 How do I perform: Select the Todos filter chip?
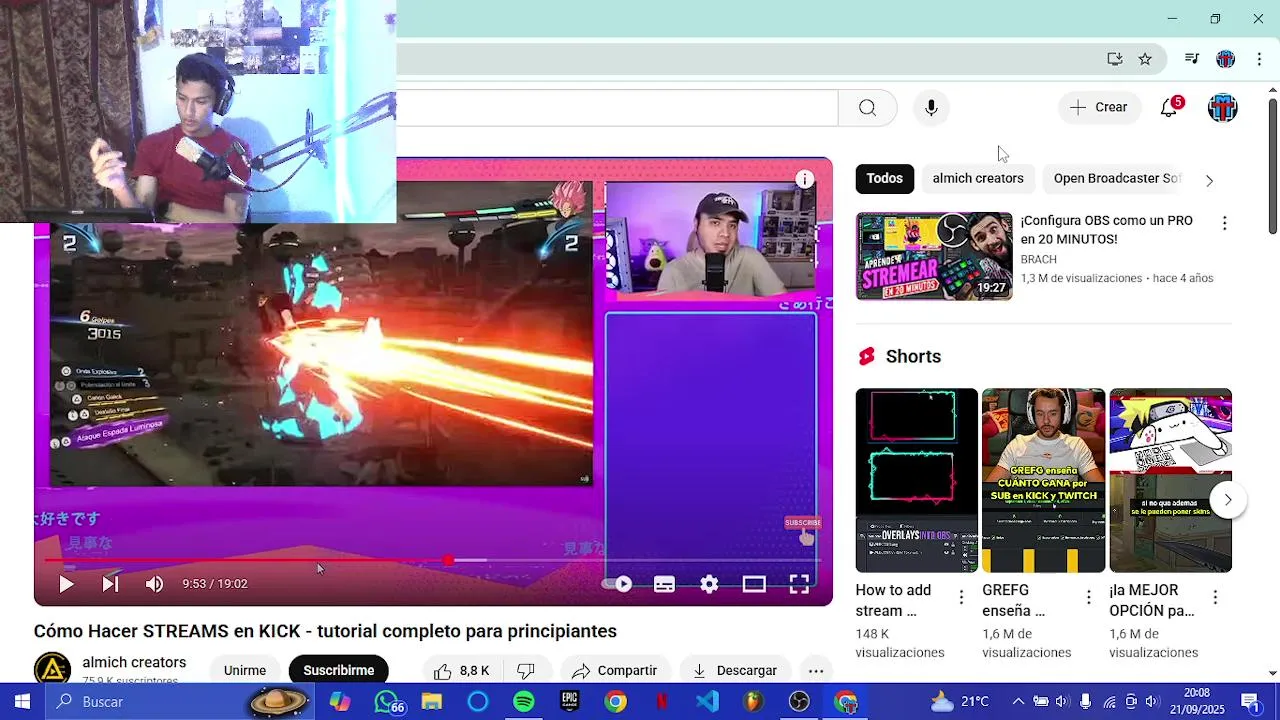coord(884,178)
